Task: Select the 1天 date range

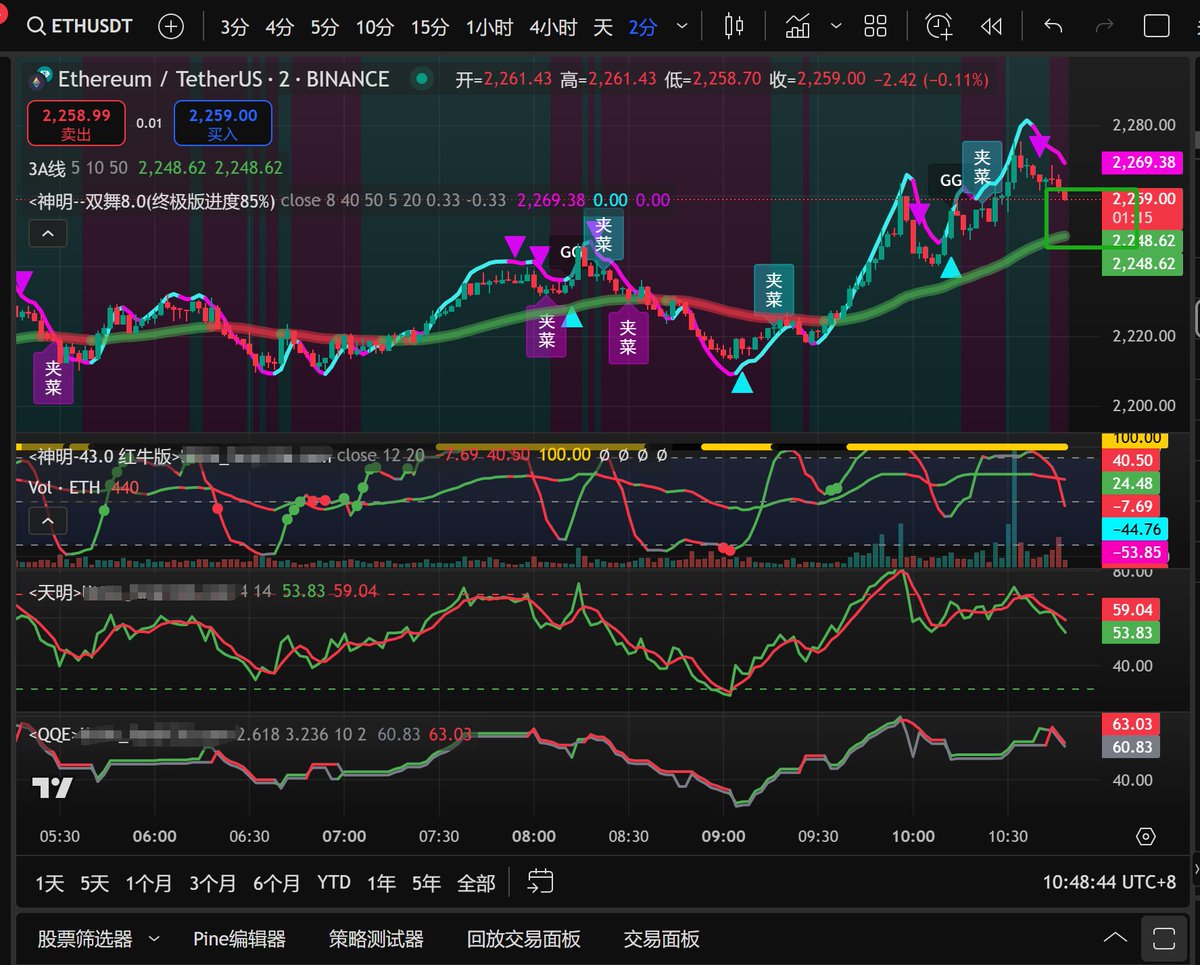Action: [x=50, y=883]
